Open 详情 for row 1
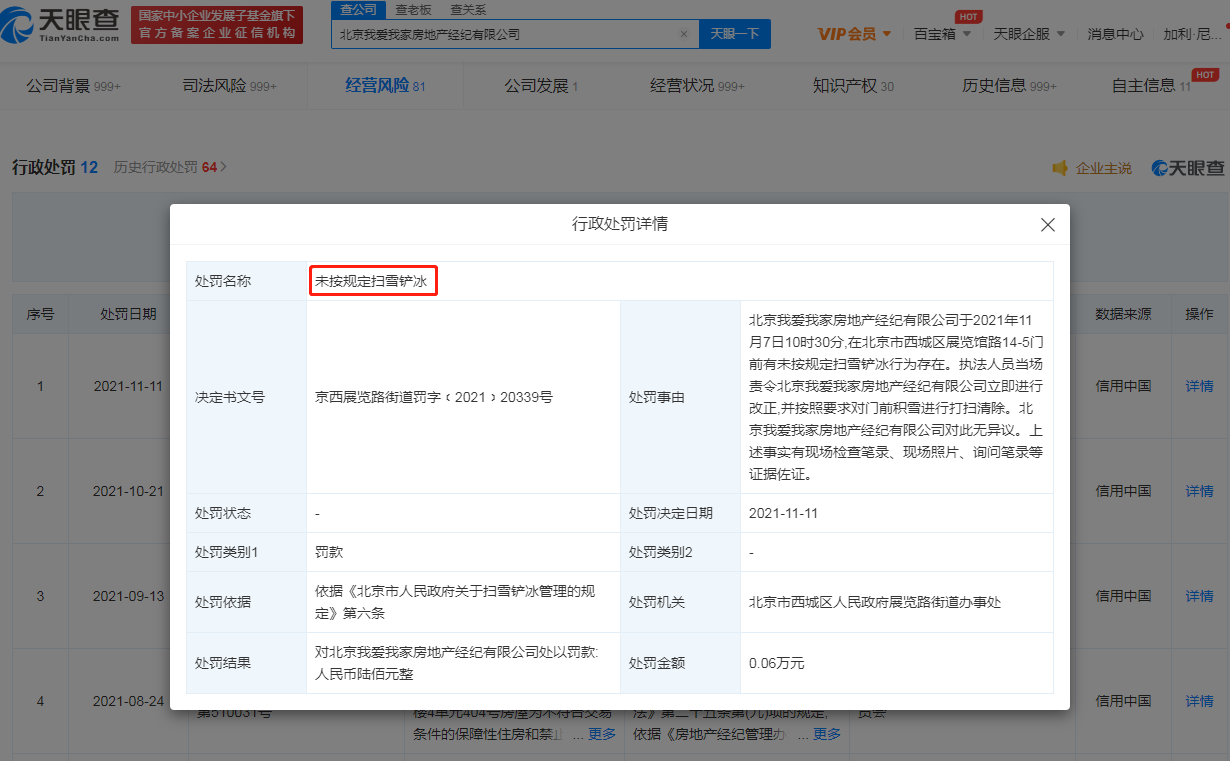Image resolution: width=1230 pixels, height=761 pixels. coord(1199,386)
